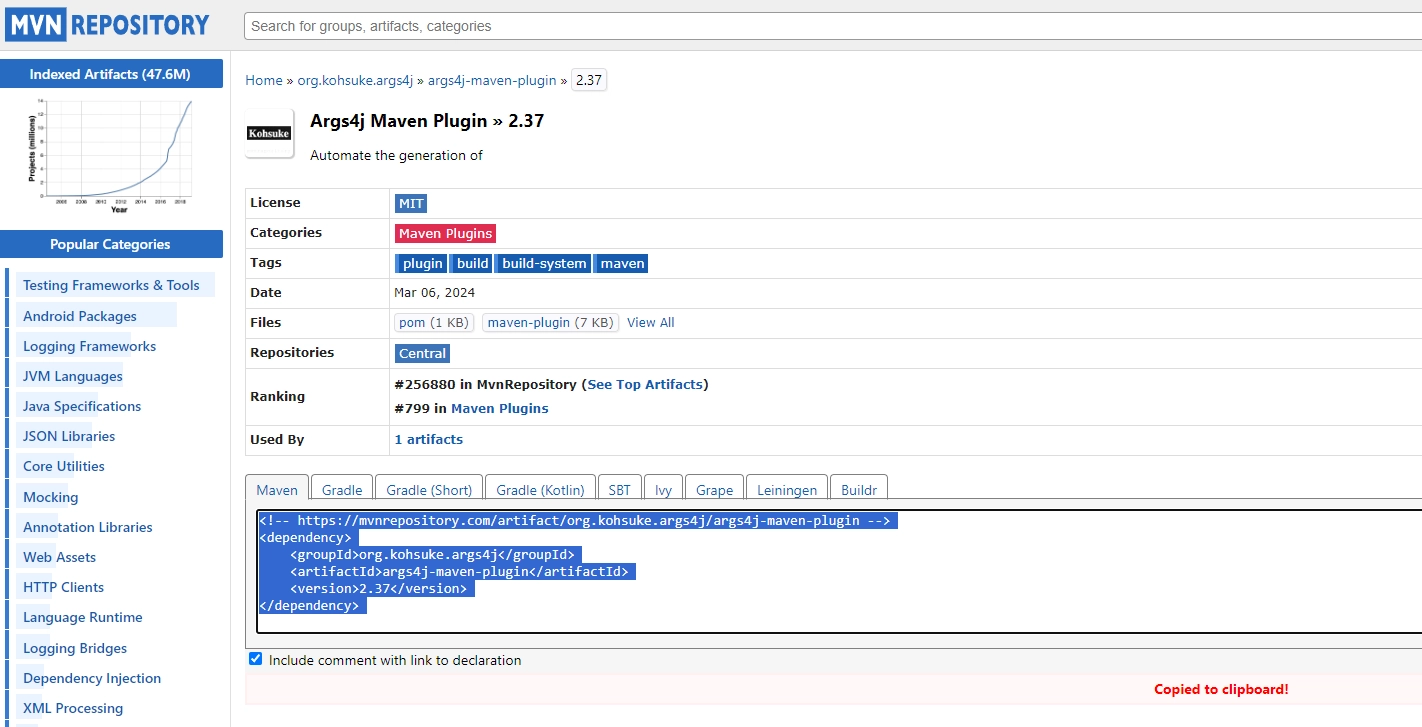Open Testing Frameworks & Tools category

[x=114, y=285]
